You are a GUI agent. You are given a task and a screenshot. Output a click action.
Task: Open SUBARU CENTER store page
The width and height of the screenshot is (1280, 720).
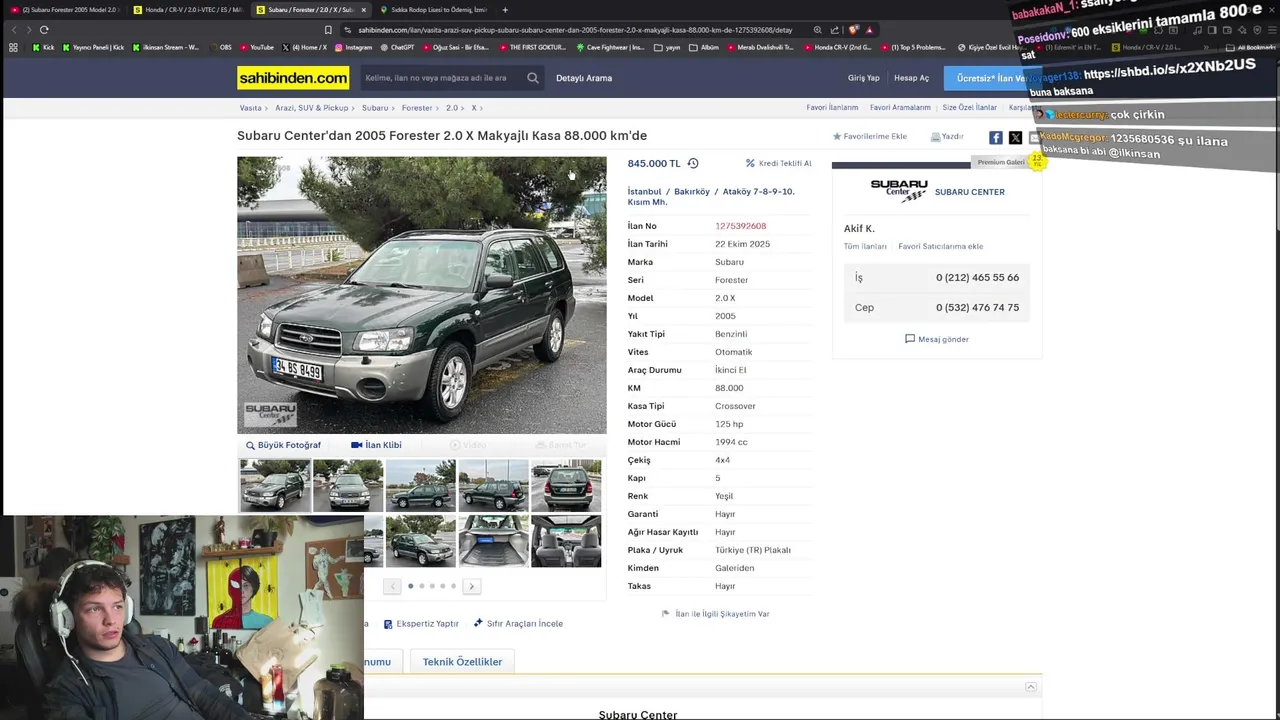point(969,192)
